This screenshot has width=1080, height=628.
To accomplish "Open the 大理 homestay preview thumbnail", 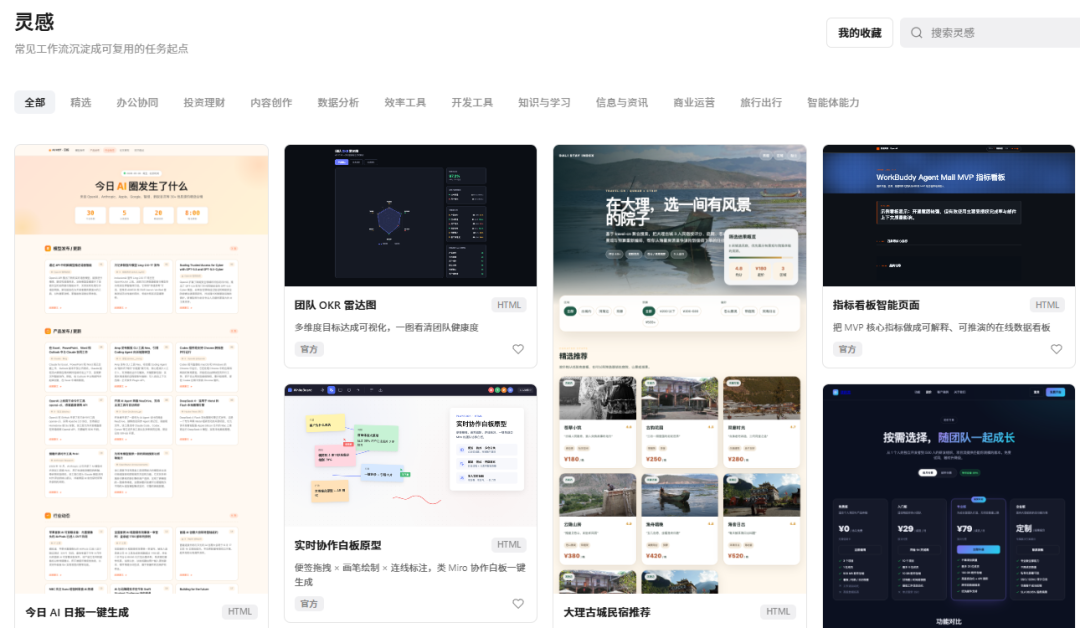I will 679,369.
